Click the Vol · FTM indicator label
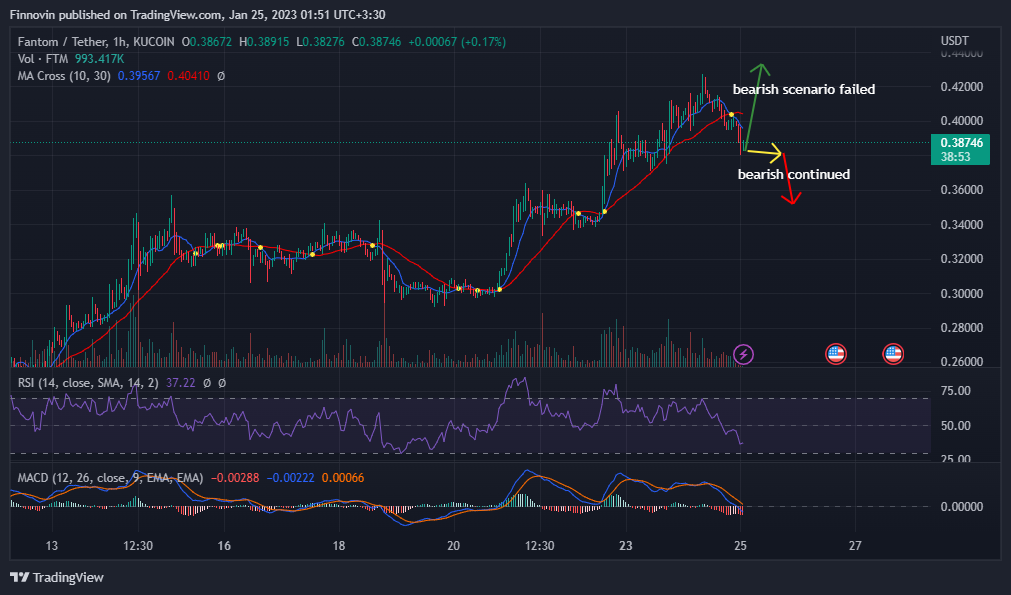Screen dimensions: 1011x595 point(44,59)
